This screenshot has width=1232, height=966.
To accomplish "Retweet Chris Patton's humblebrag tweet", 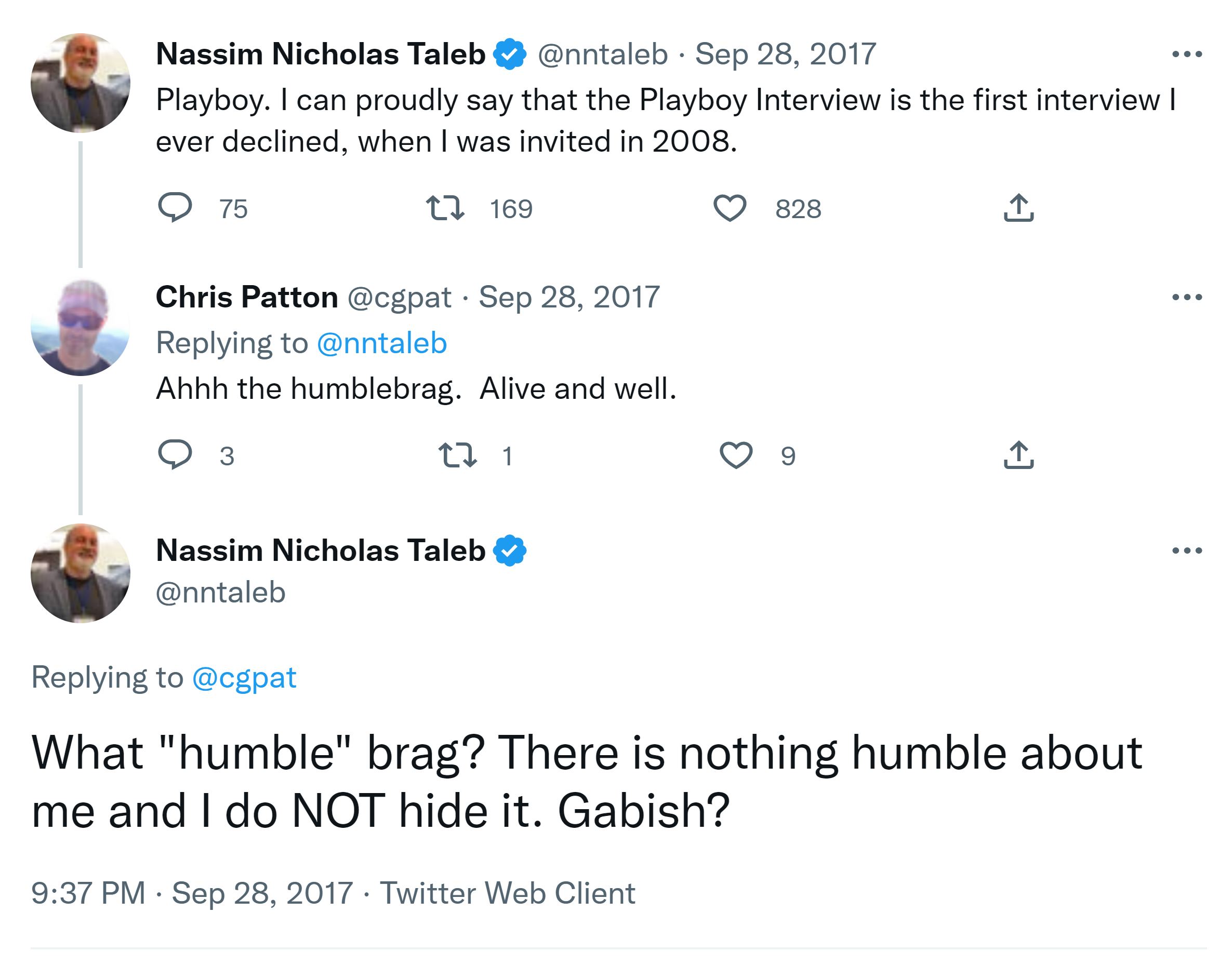I will click(457, 455).
